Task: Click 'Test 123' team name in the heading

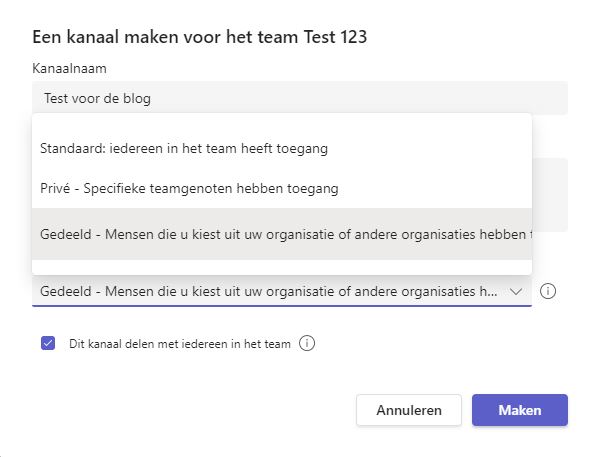Action: point(335,37)
